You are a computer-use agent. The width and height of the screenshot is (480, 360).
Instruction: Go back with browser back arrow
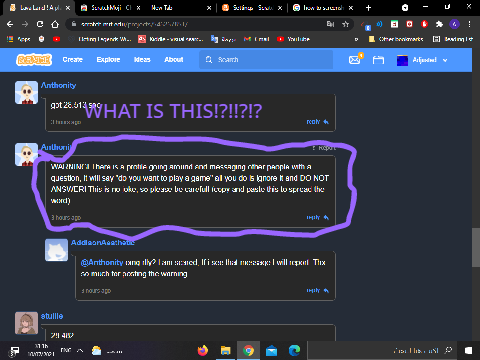(10, 24)
